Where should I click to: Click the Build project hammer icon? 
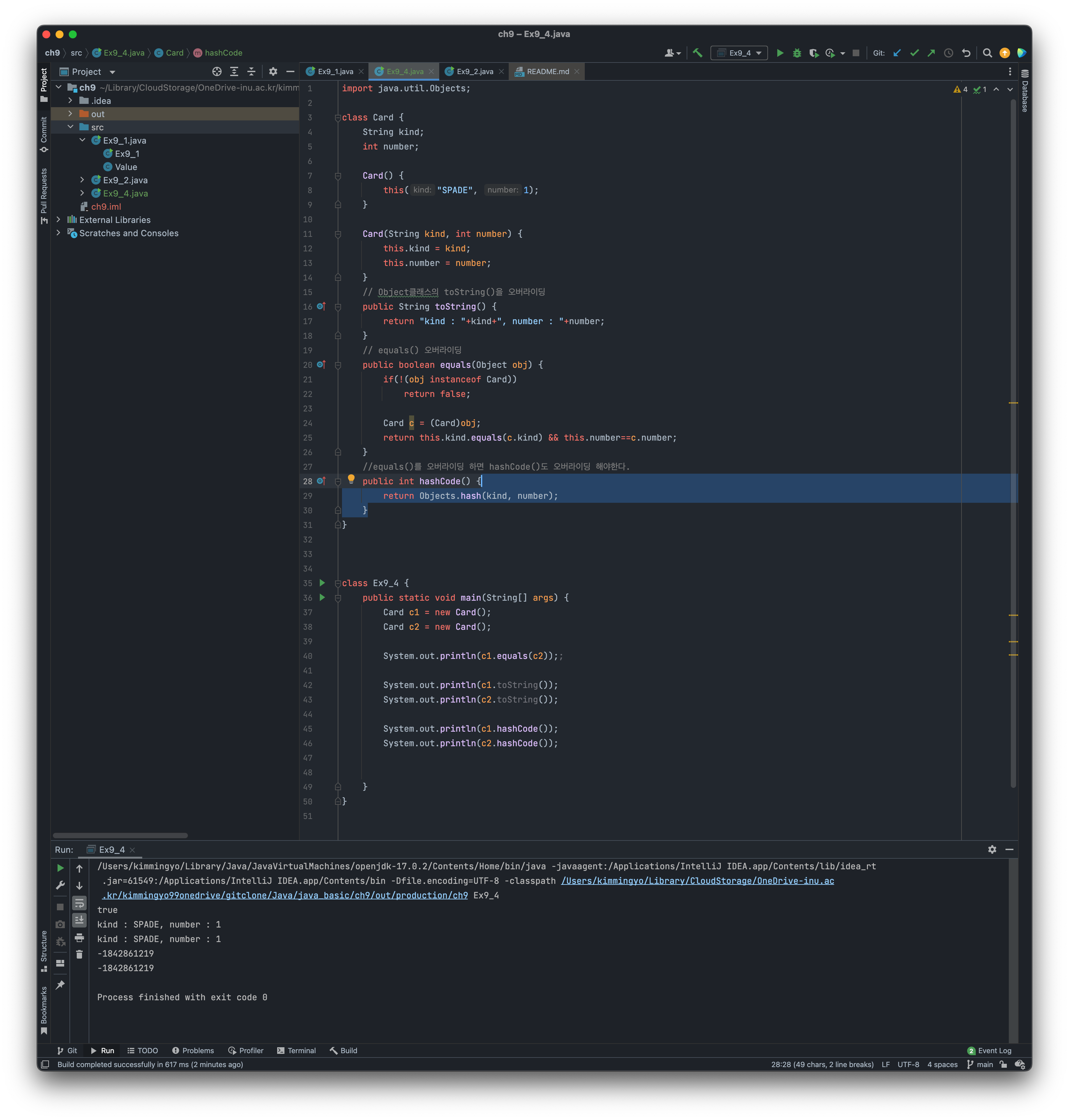698,53
